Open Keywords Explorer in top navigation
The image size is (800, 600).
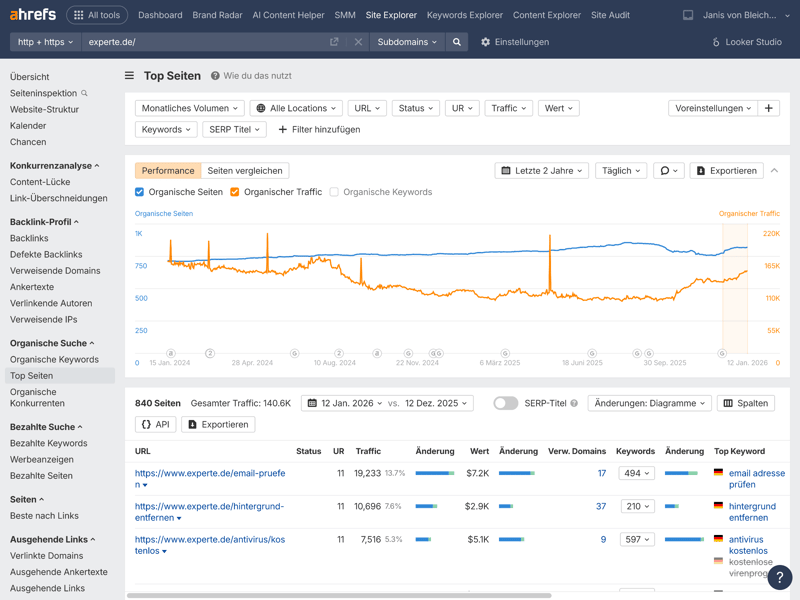(x=464, y=15)
